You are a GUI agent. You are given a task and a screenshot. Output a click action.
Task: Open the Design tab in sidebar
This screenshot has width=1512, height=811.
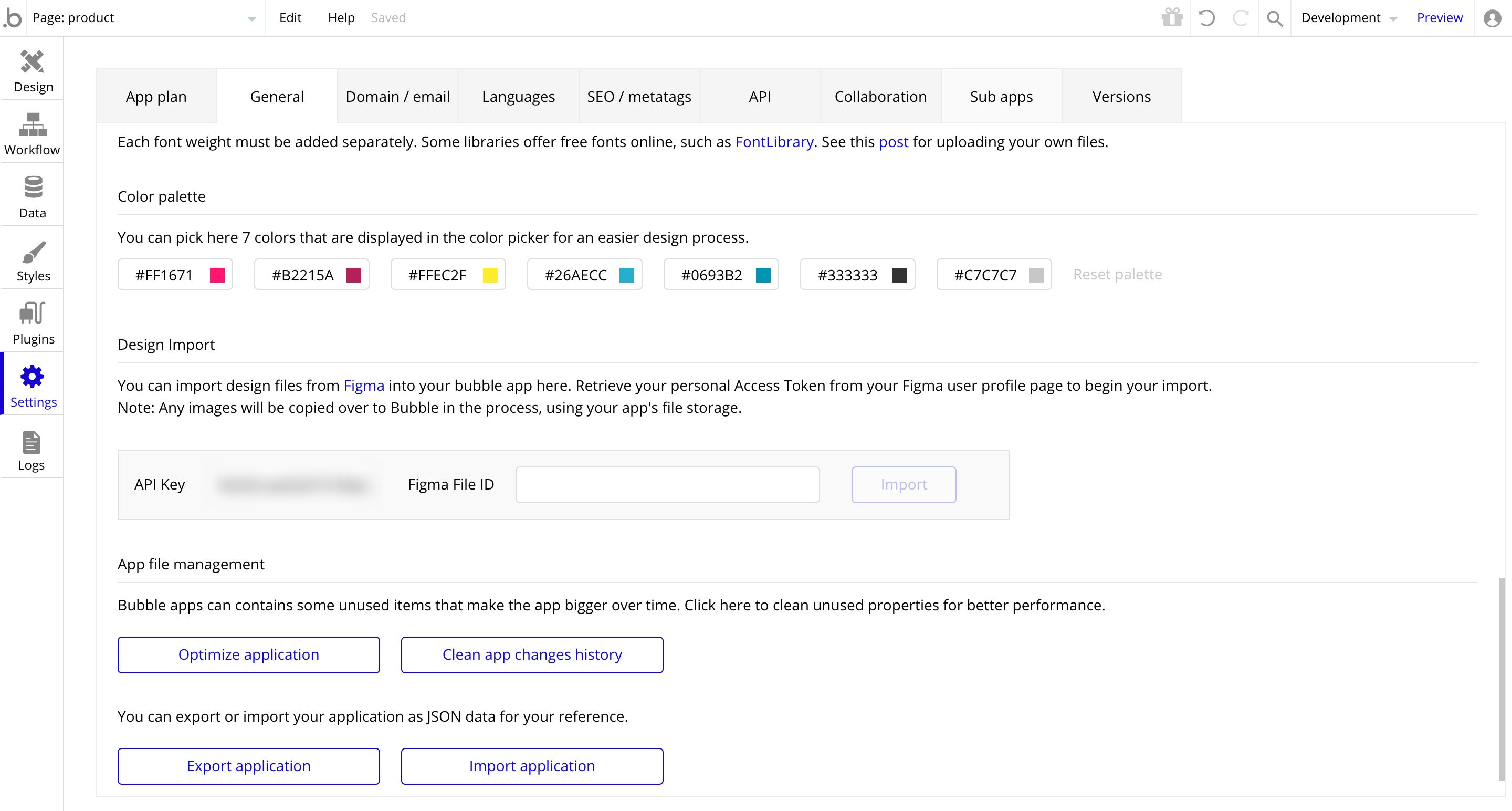pyautogui.click(x=32, y=71)
